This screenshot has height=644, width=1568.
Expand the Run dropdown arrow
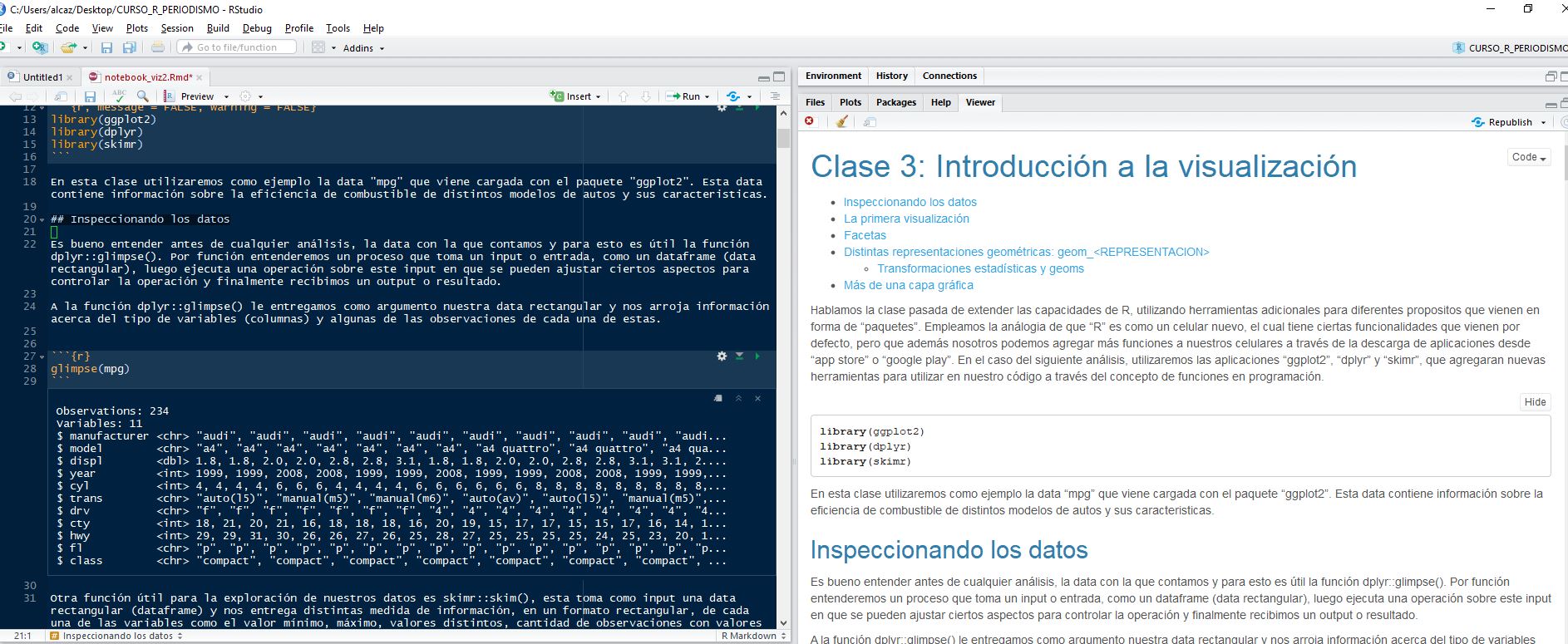[x=708, y=96]
